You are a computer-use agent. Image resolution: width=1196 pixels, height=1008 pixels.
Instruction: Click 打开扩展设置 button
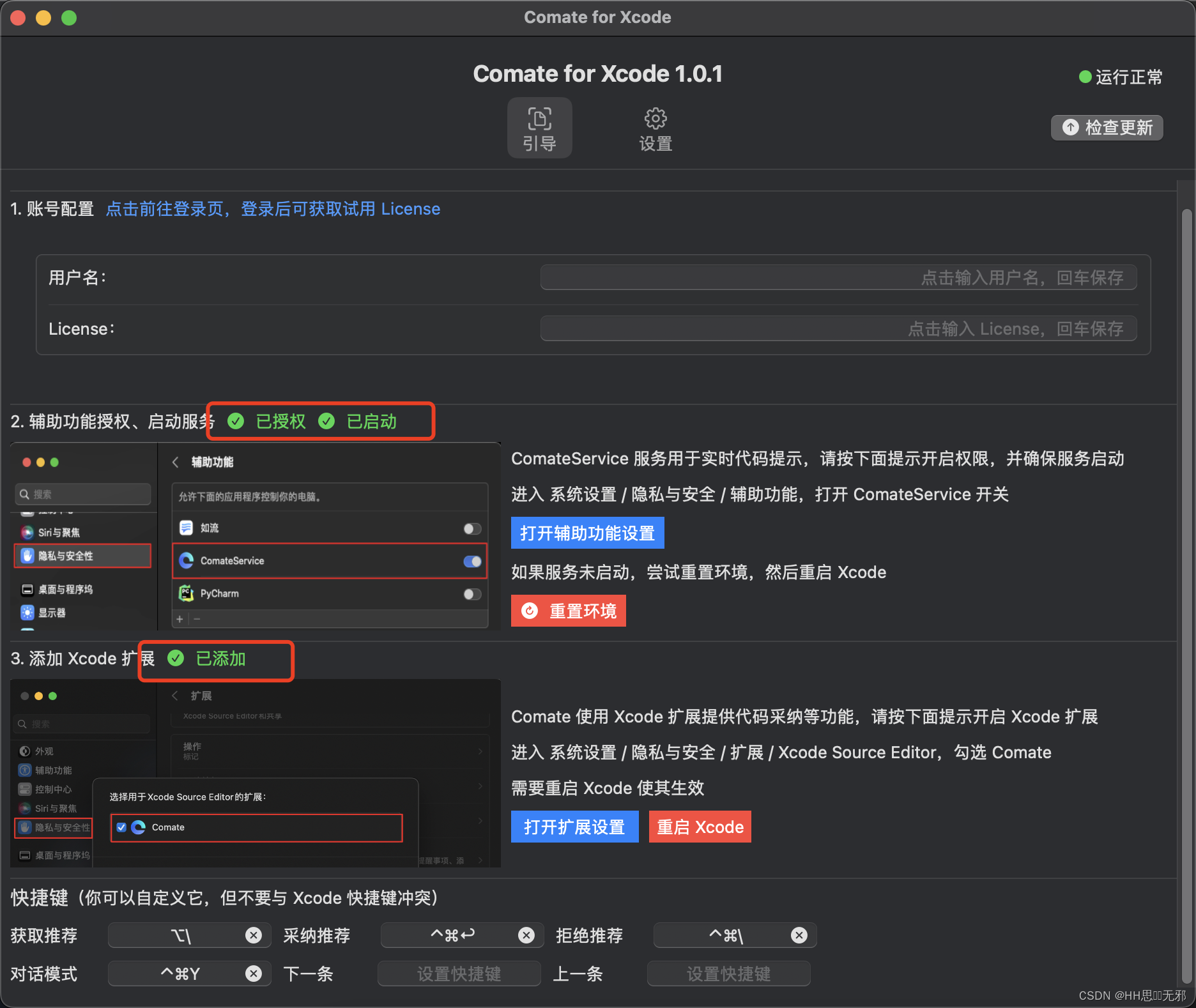574,827
